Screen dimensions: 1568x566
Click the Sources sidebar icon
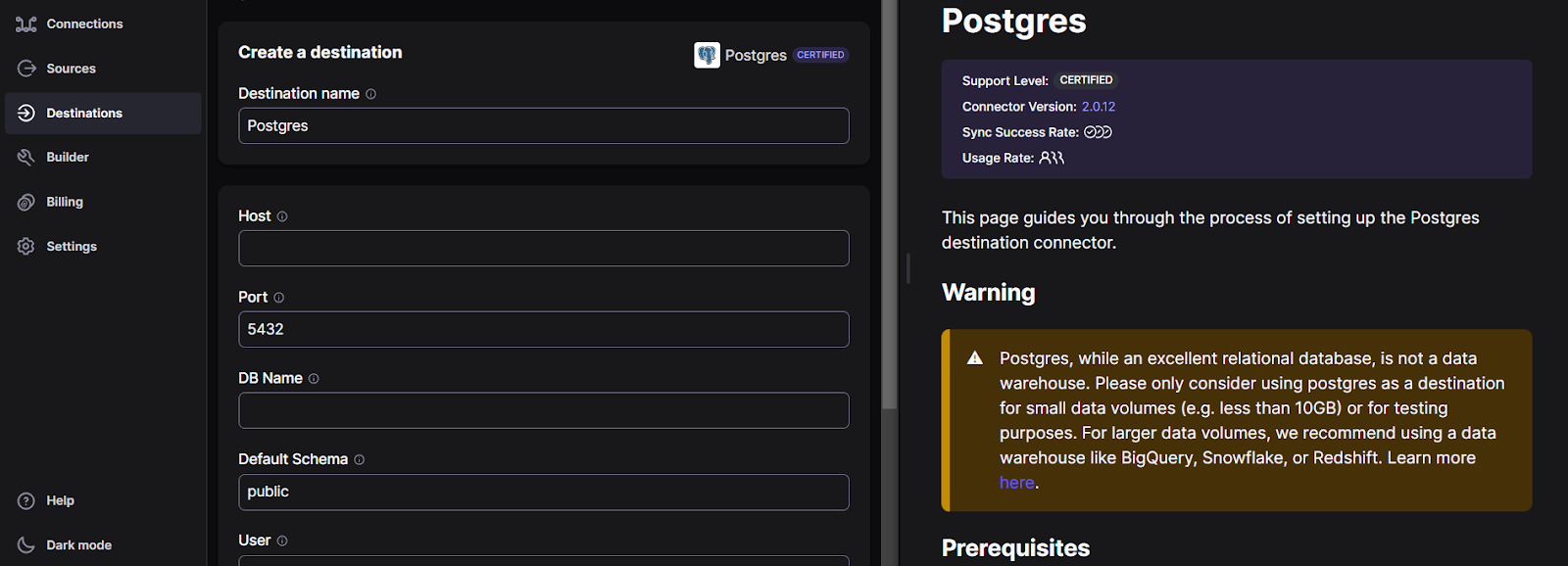tap(26, 69)
